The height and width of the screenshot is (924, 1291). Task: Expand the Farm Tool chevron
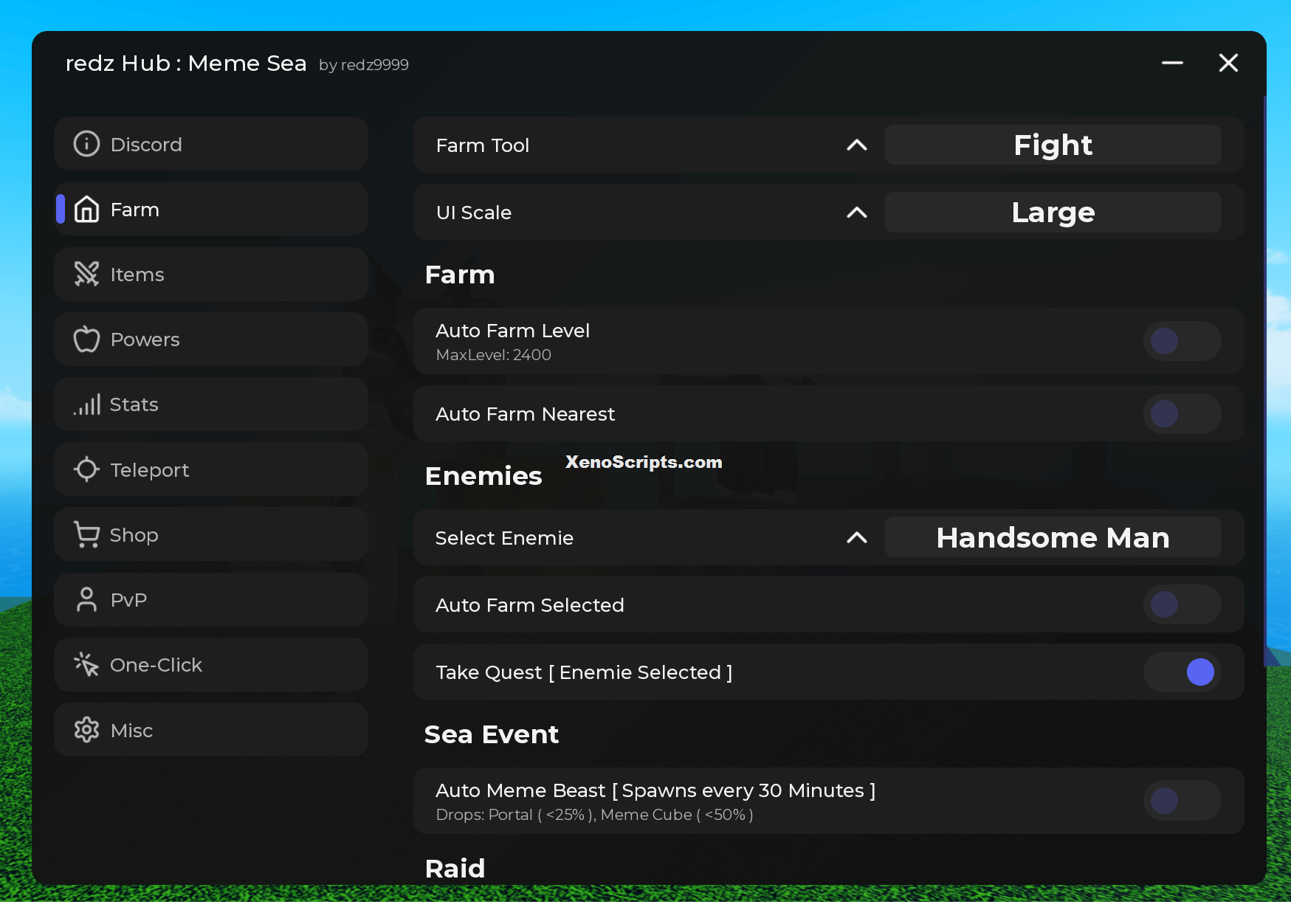pos(856,145)
